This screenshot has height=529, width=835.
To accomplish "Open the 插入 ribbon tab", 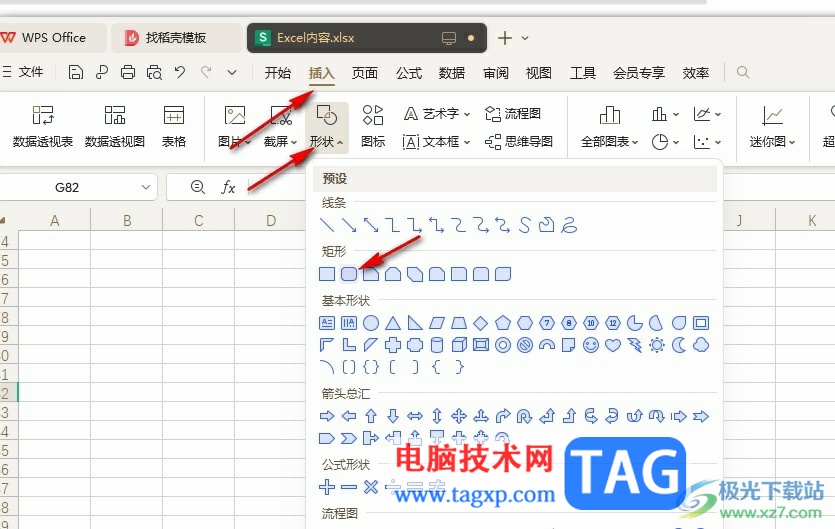I will click(x=322, y=72).
